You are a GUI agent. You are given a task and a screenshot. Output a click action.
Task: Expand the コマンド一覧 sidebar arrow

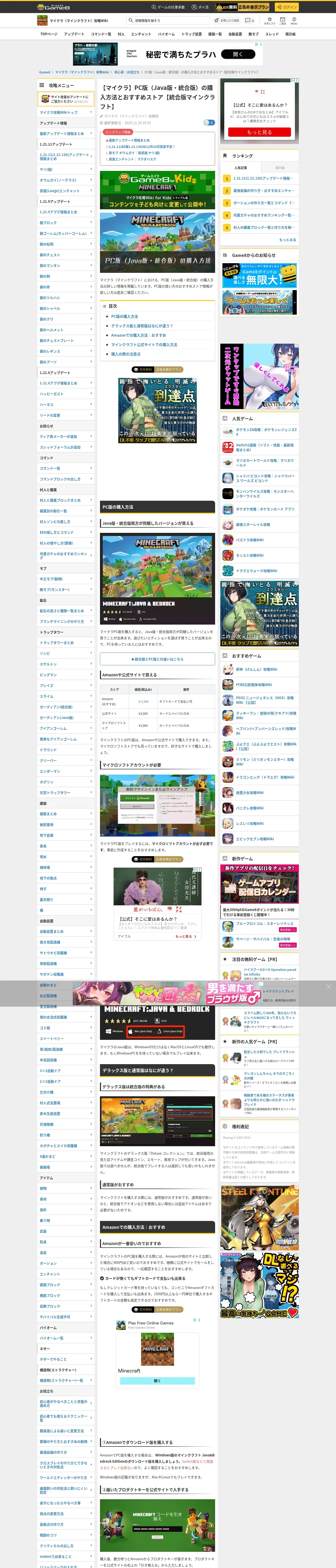pyautogui.click(x=92, y=468)
